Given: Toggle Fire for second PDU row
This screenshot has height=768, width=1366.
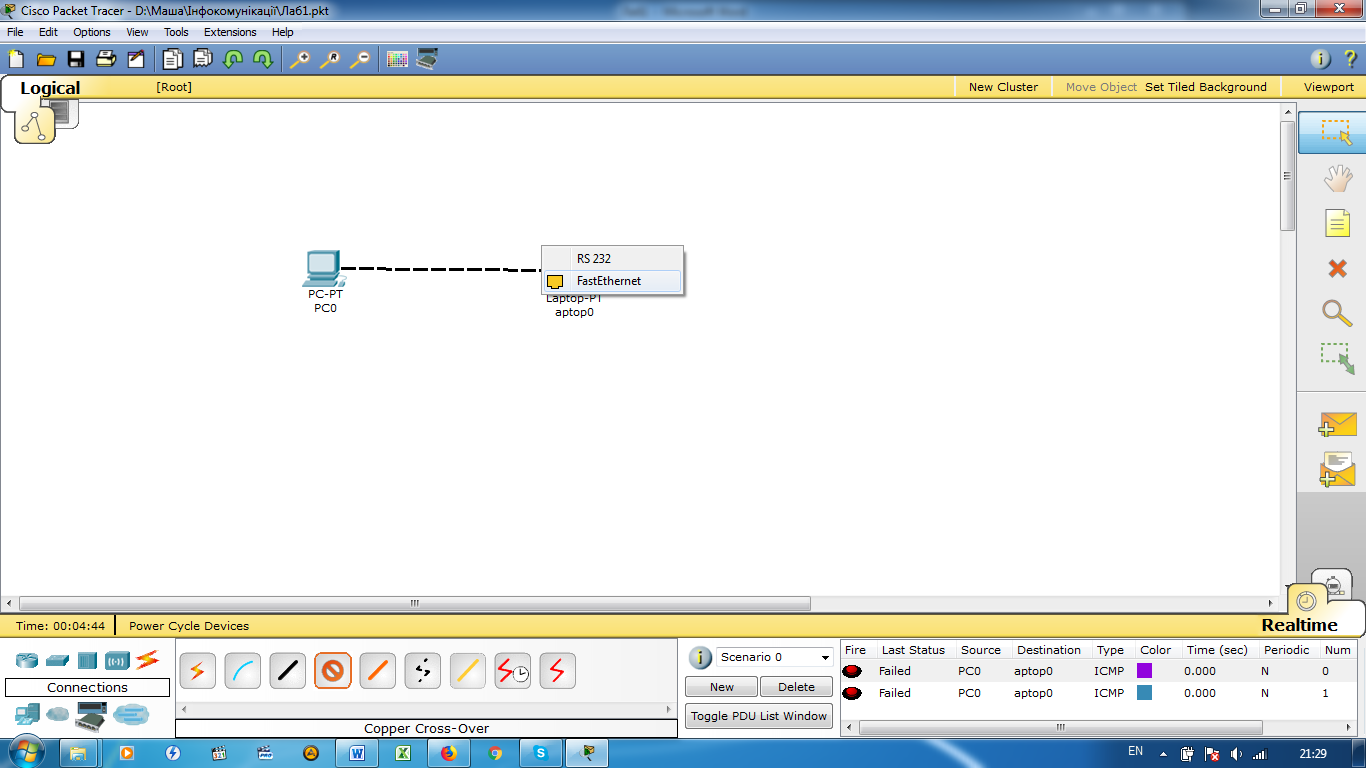Looking at the screenshot, I should [x=852, y=693].
